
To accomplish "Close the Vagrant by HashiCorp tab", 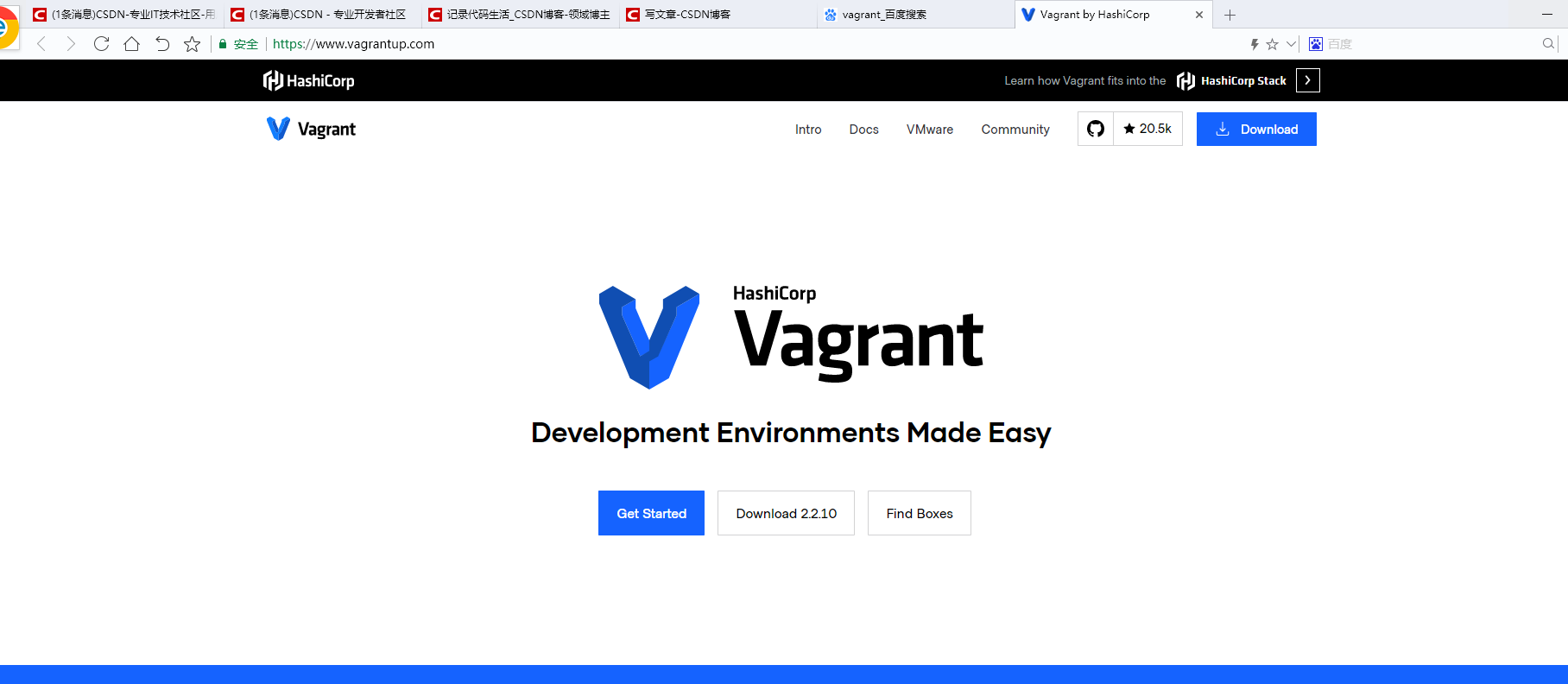I will (1198, 15).
